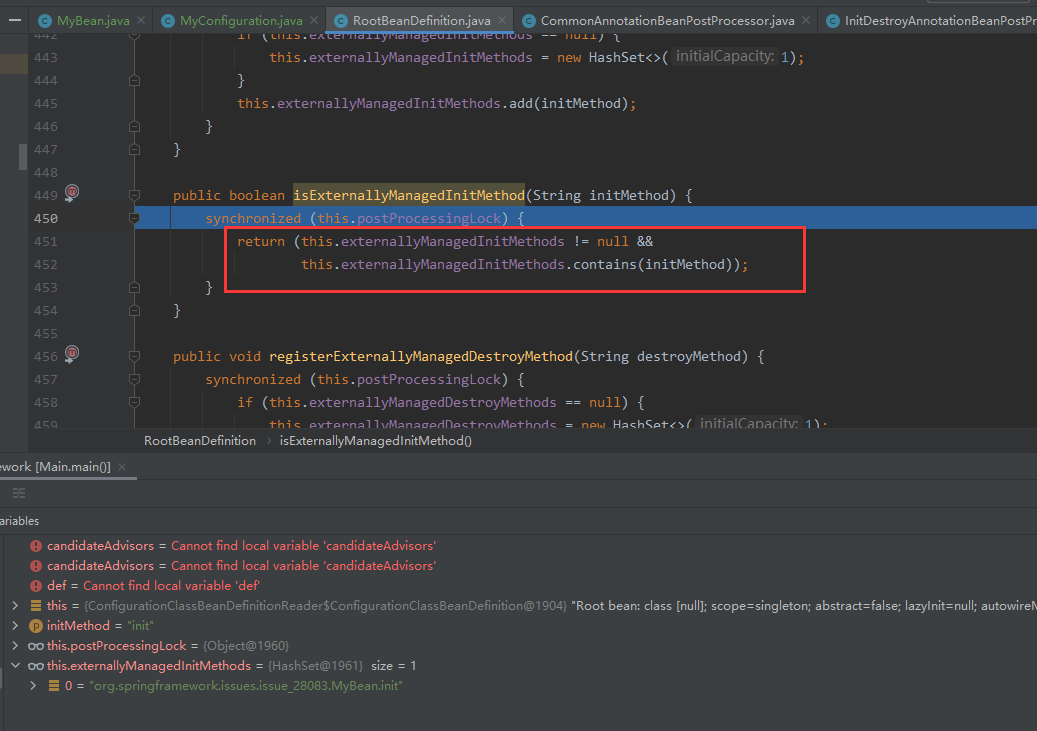
Task: Collapse the code block at line 446
Action: tap(134, 126)
